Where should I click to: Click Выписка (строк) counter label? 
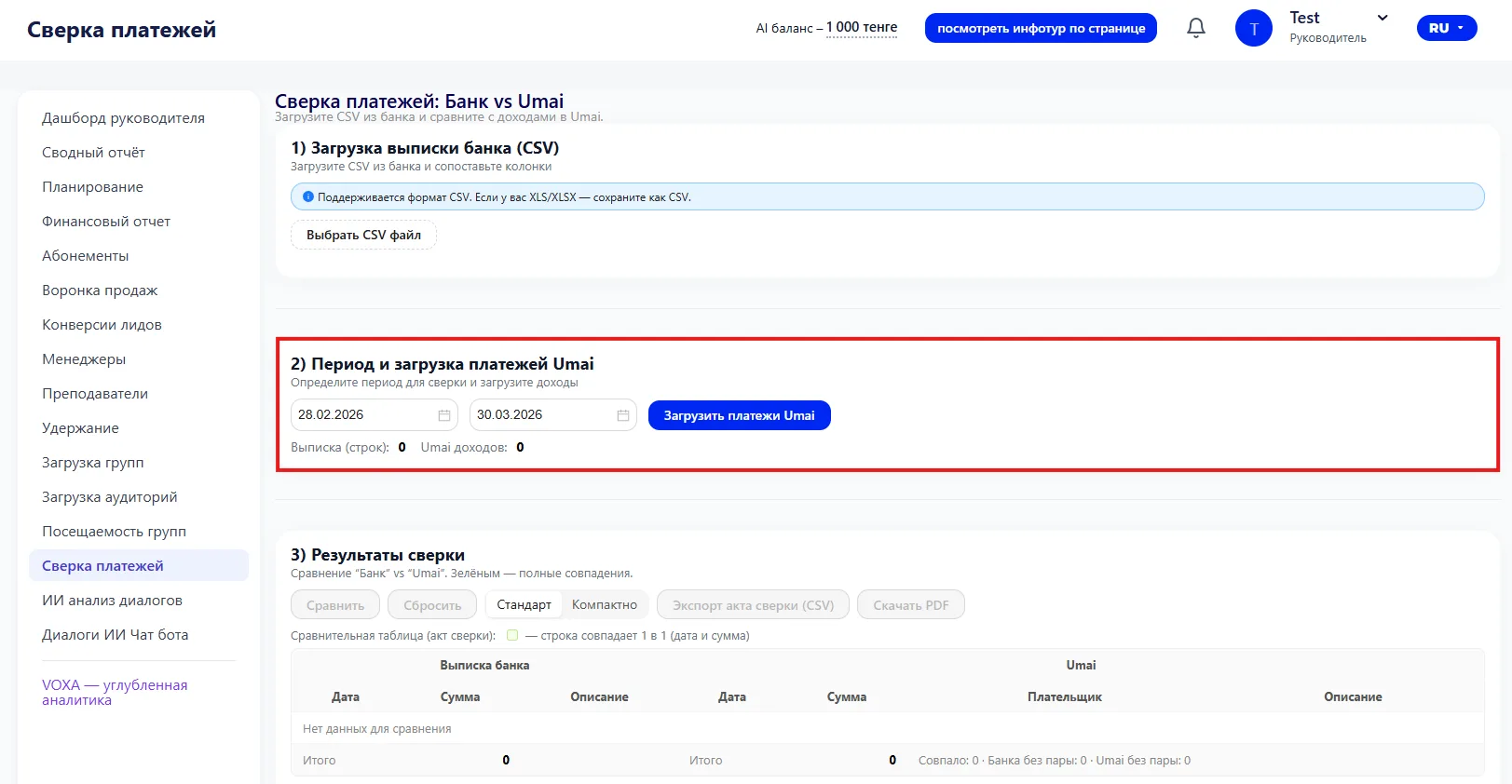(340, 447)
